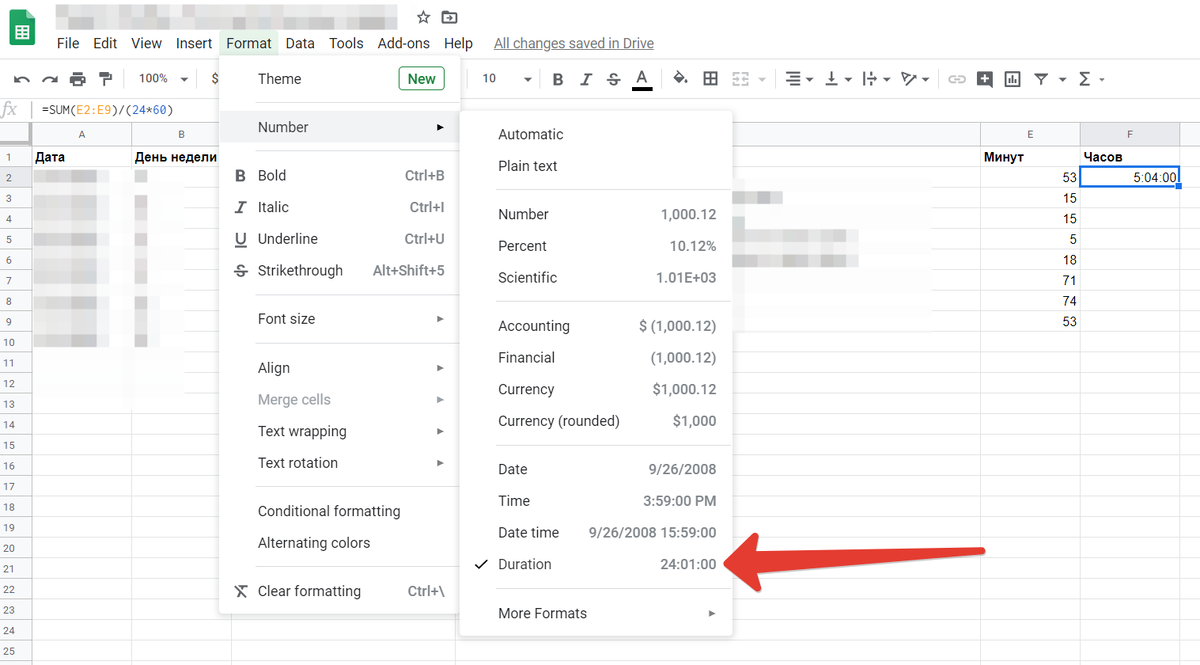The height and width of the screenshot is (665, 1200).
Task: Open the Filter views dropdown arrow
Action: tap(1062, 79)
